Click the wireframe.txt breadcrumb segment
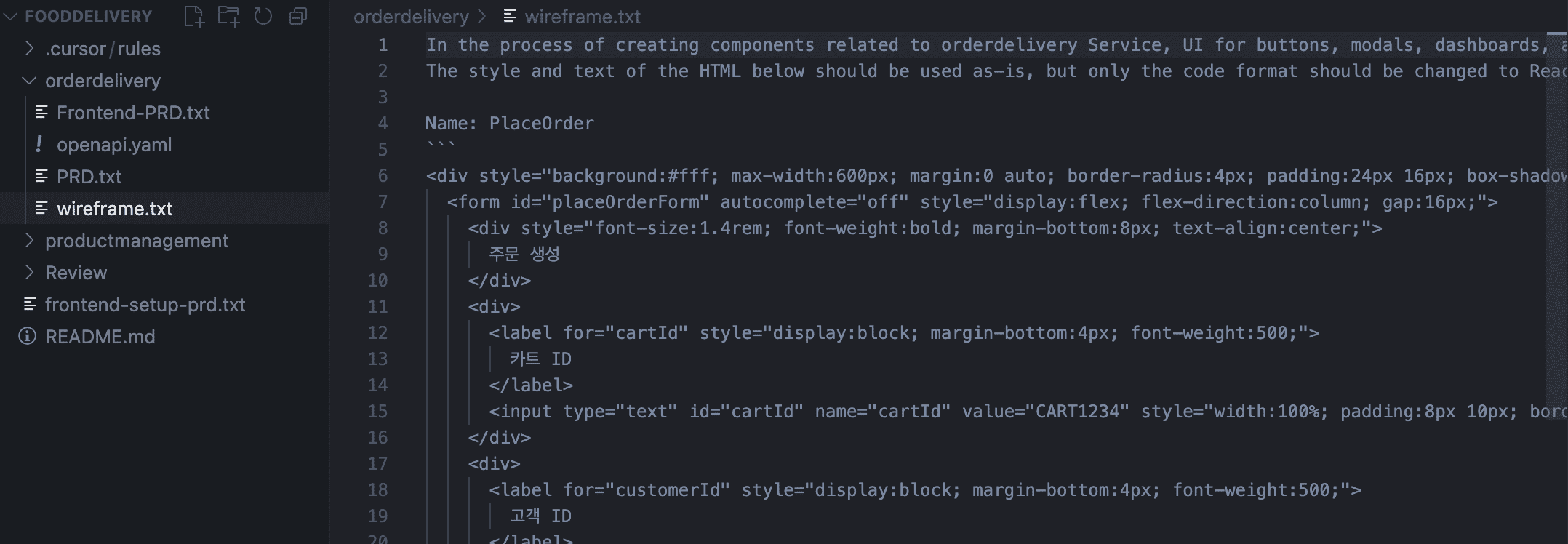The image size is (1568, 544). [x=583, y=16]
